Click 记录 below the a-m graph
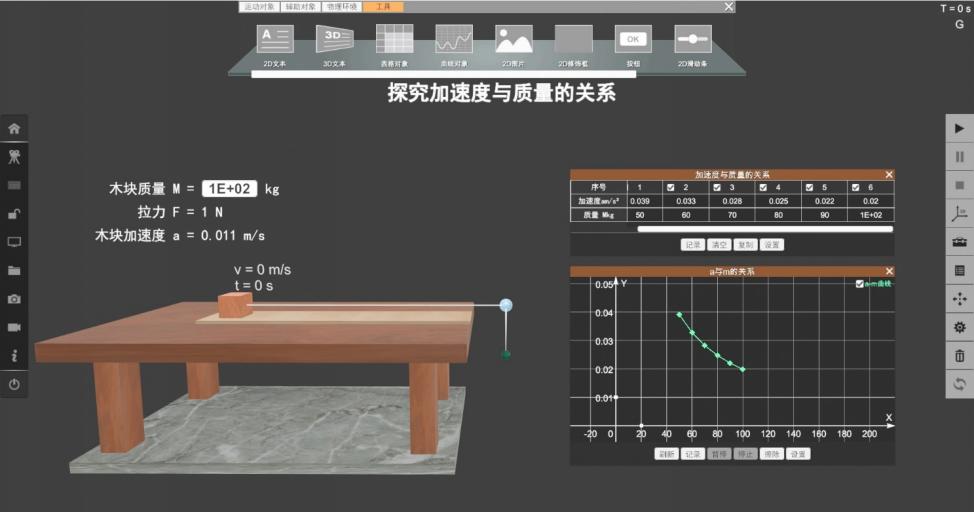 click(x=693, y=454)
